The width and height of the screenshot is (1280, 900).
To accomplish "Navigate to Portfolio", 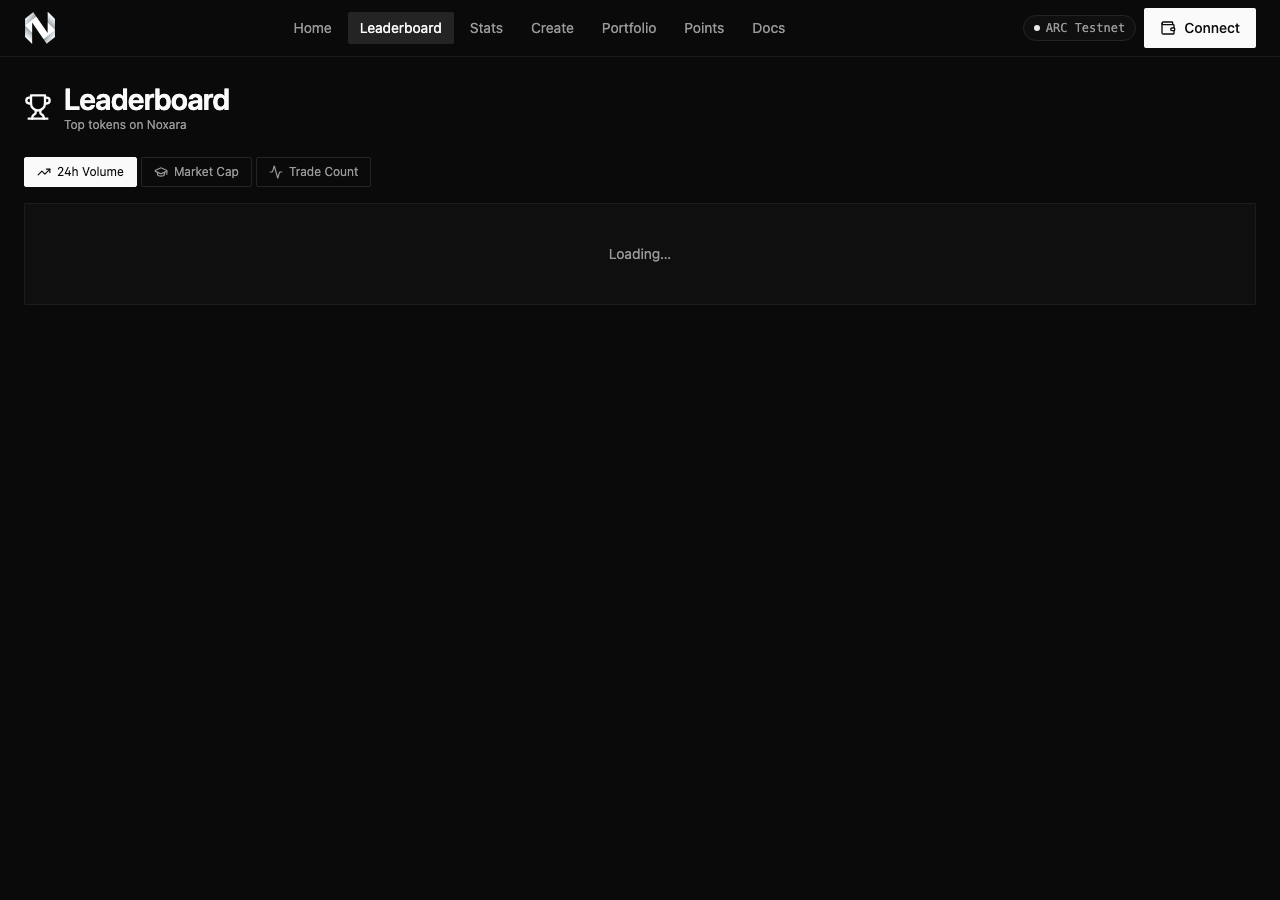I will (629, 28).
